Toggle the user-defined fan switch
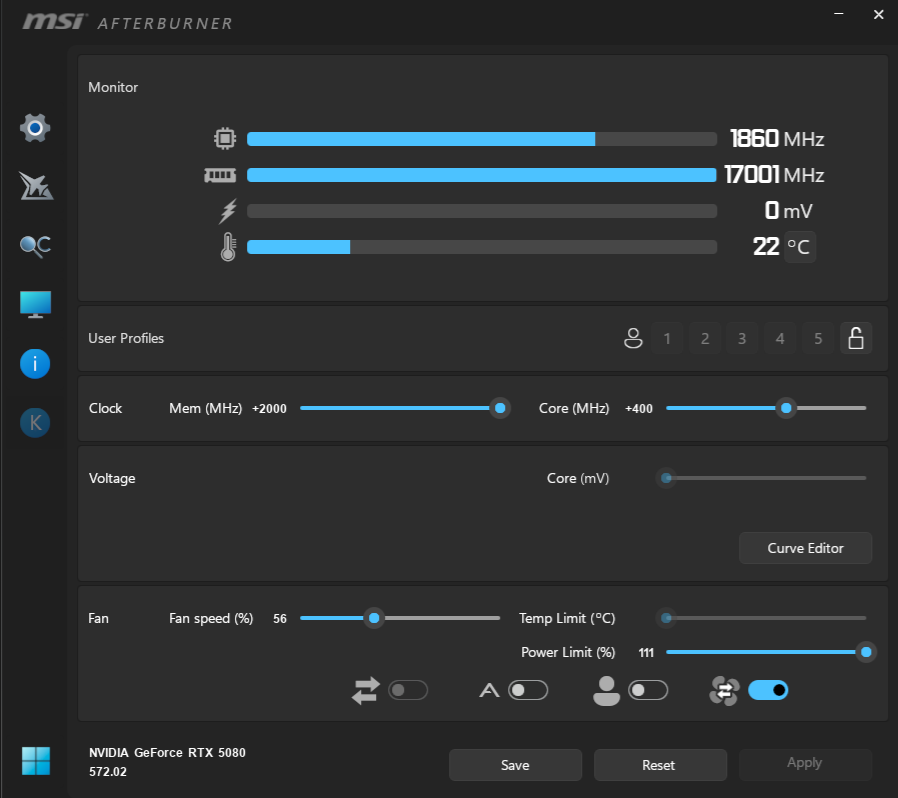The width and height of the screenshot is (898, 798). point(648,690)
